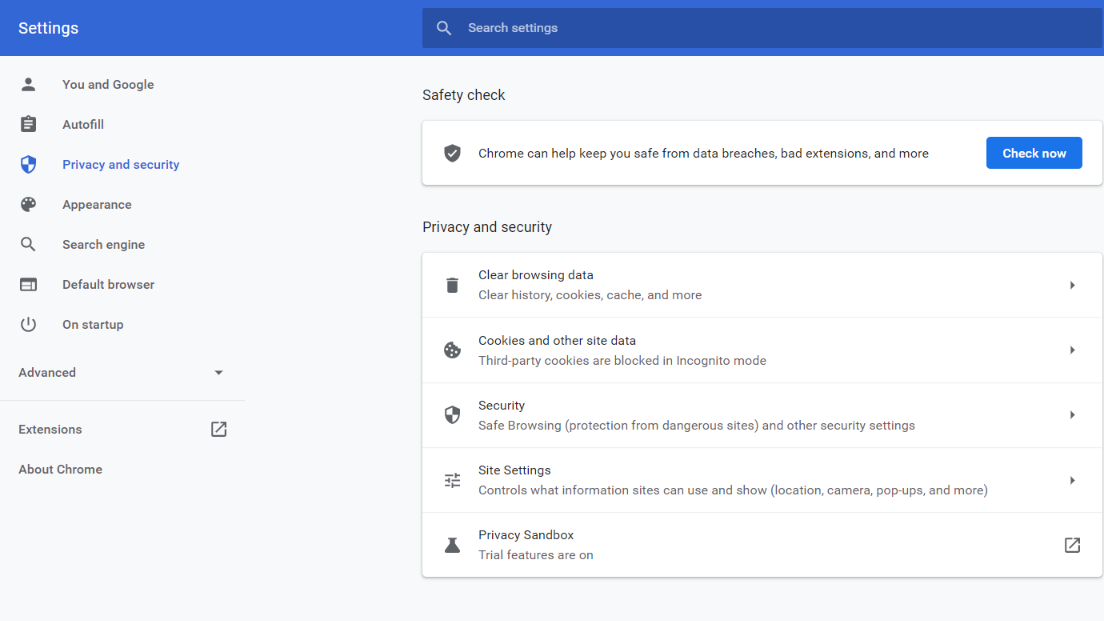Expand the Advanced section arrow
The width and height of the screenshot is (1104, 621).
click(219, 373)
